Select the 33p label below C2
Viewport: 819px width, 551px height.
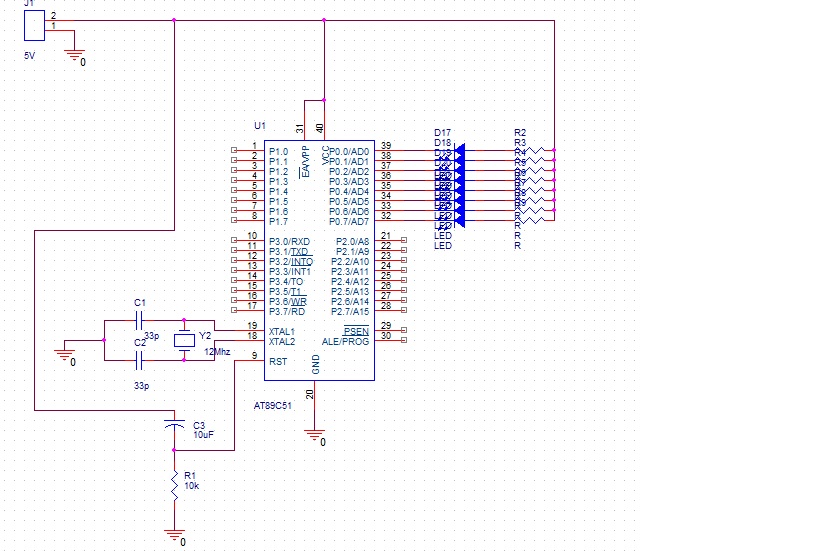(142, 386)
